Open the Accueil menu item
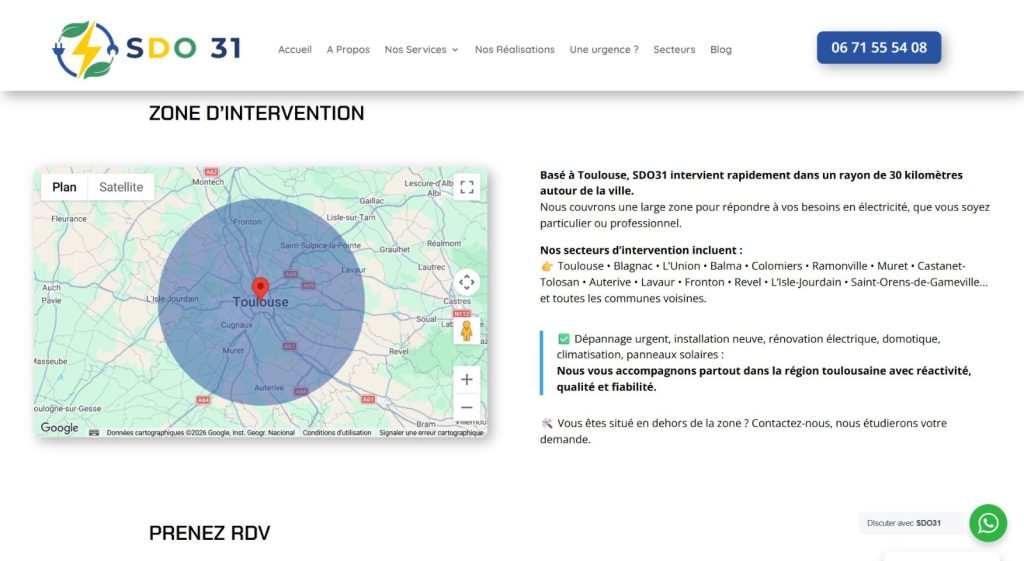 (295, 50)
